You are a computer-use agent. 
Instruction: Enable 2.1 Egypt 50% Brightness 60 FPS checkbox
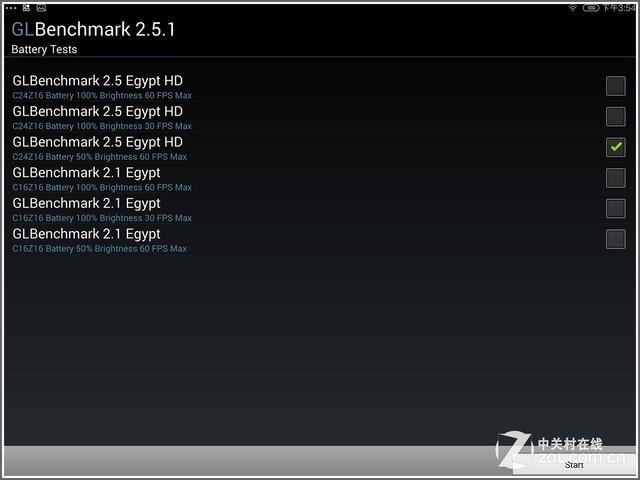(x=616, y=239)
